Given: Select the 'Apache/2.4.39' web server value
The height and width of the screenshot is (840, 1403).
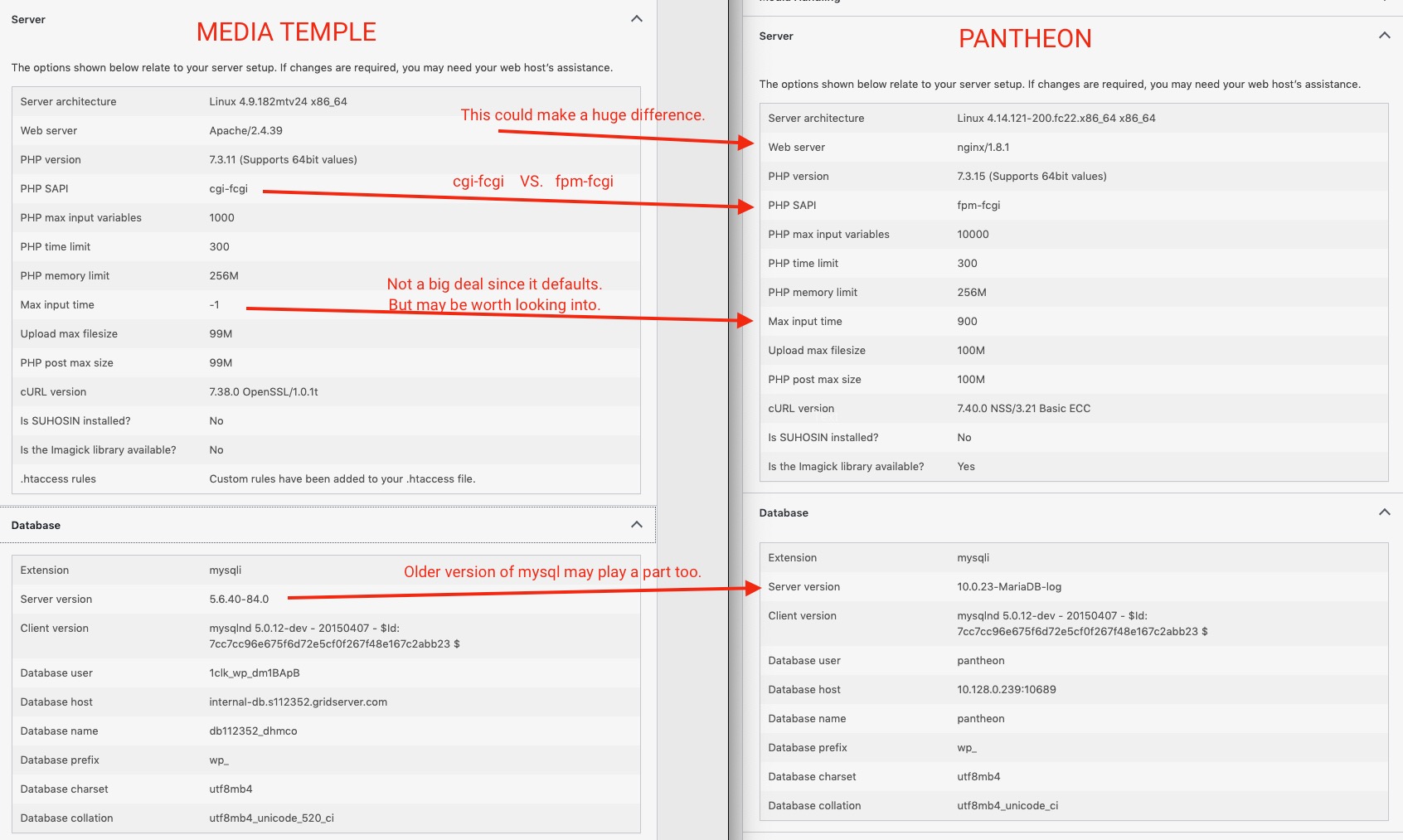Looking at the screenshot, I should pos(245,131).
